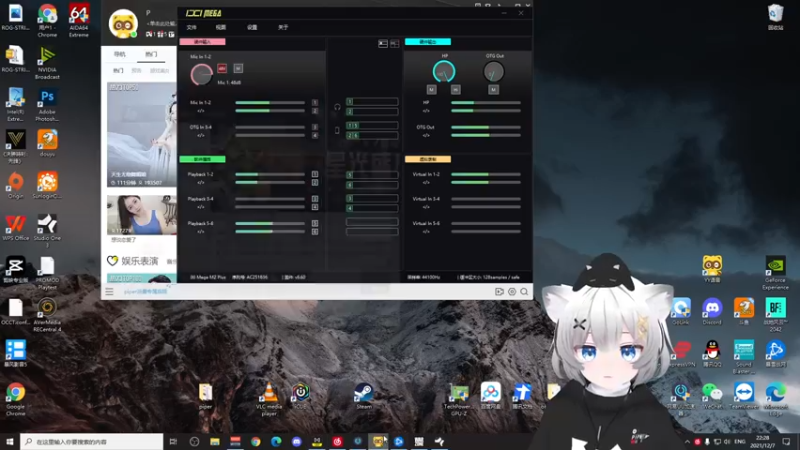Set the Mic In 1-2 upper level slider

(x=270, y=103)
